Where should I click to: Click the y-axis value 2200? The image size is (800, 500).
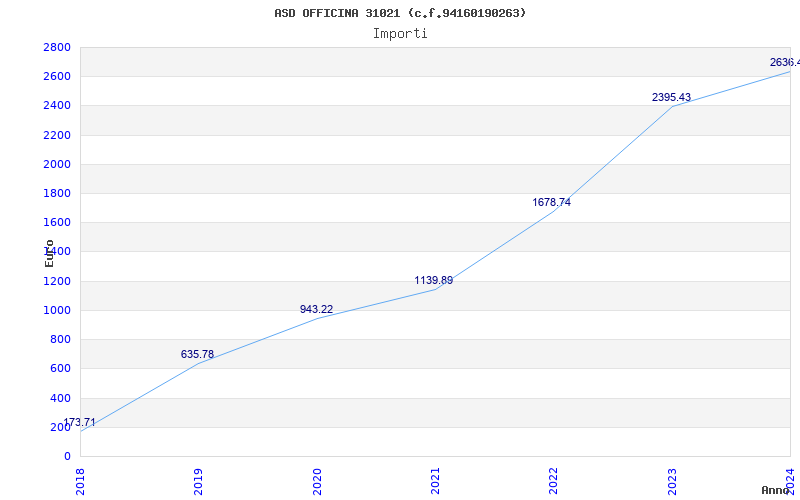tap(57, 135)
